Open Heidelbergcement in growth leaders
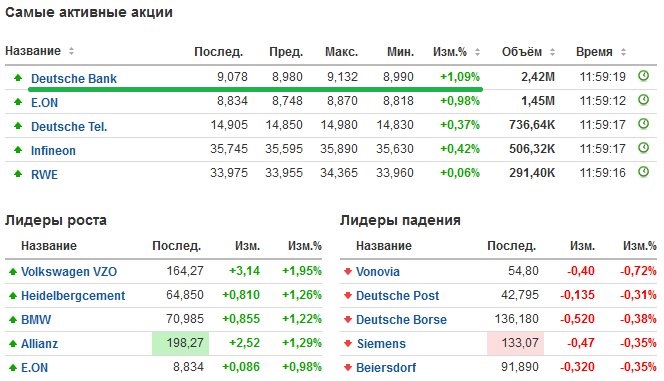664x381 pixels. (x=73, y=295)
